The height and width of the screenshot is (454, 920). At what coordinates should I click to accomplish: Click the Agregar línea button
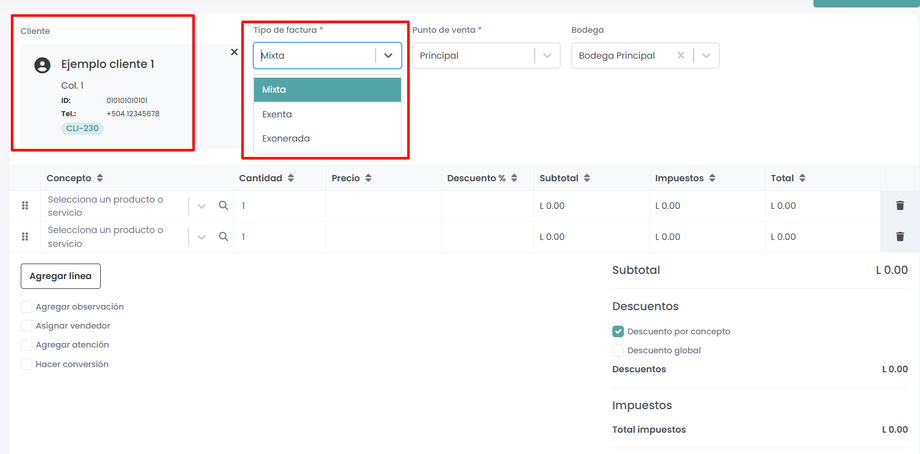tap(61, 276)
